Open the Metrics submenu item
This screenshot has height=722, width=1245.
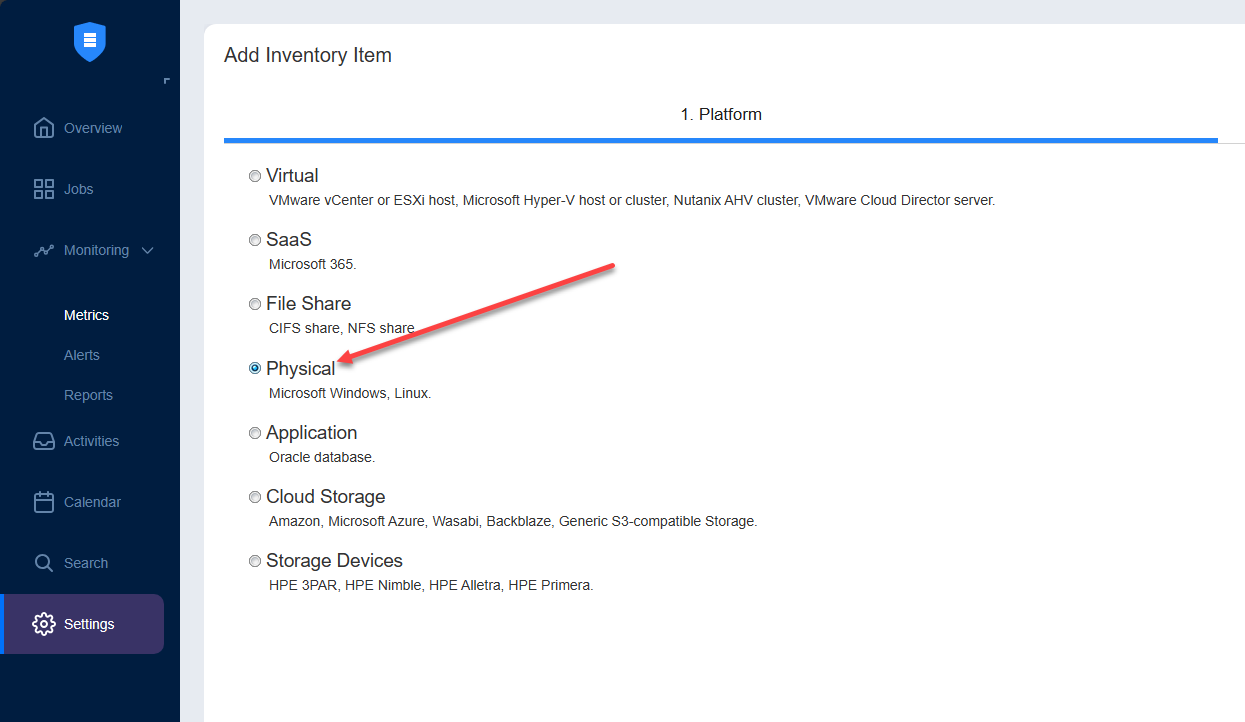pos(86,315)
